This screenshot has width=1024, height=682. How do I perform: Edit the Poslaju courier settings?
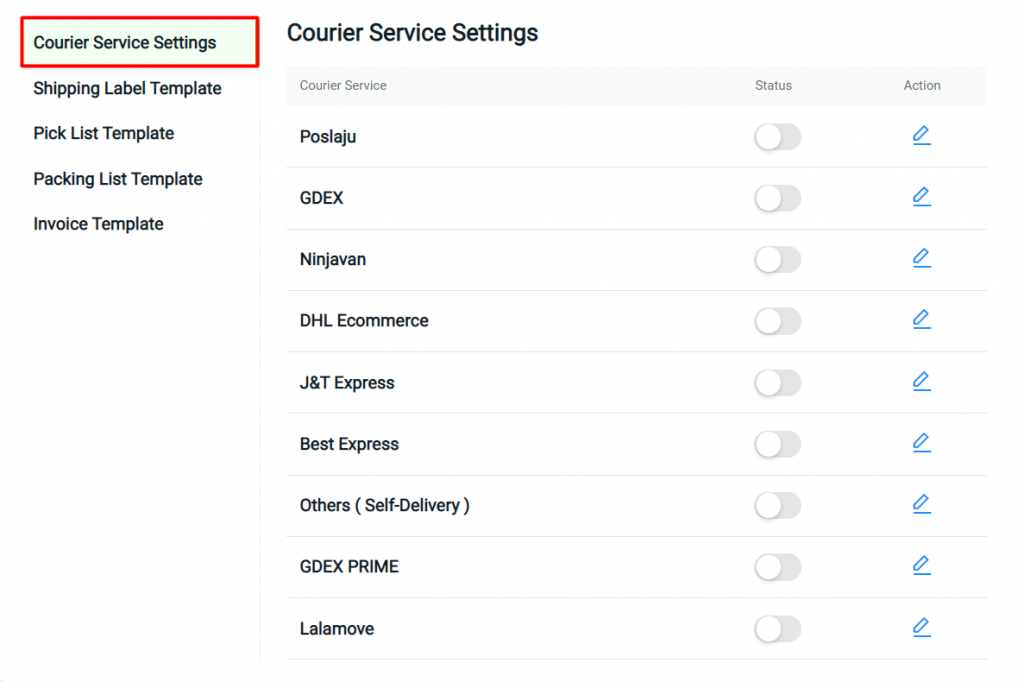[921, 136]
